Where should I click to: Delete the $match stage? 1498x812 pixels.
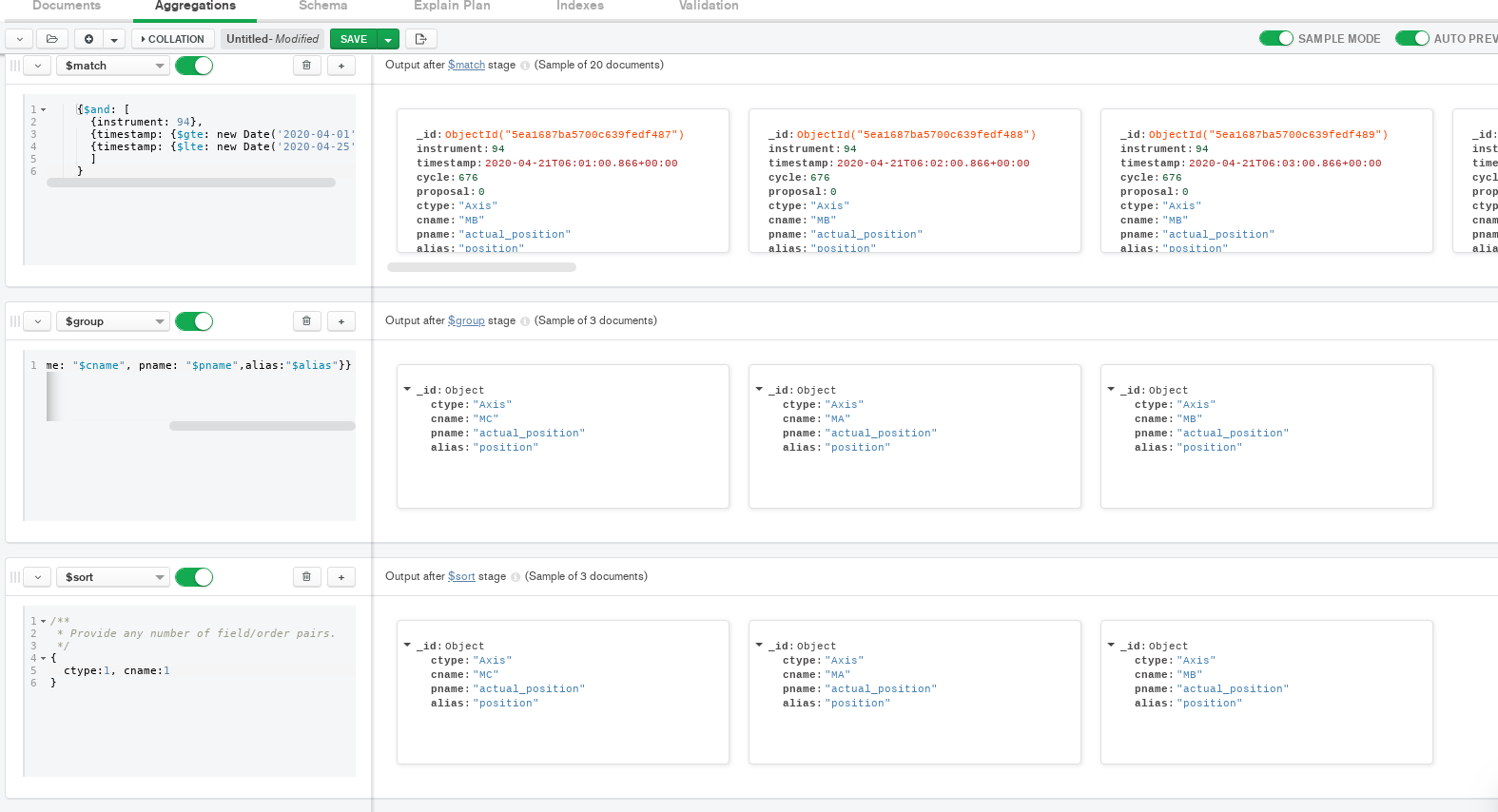coord(306,66)
